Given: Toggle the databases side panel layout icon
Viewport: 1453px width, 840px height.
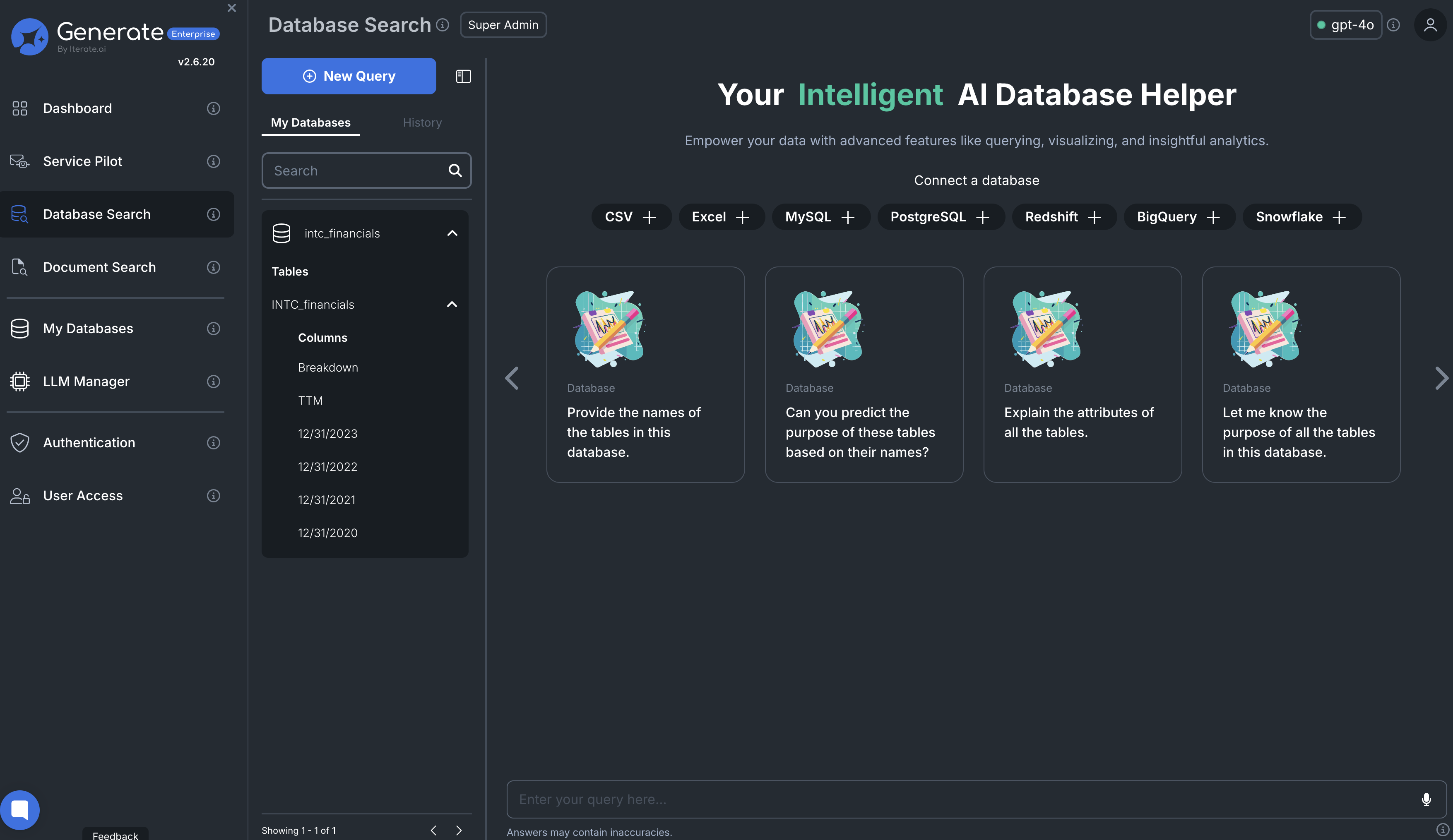Looking at the screenshot, I should point(464,76).
